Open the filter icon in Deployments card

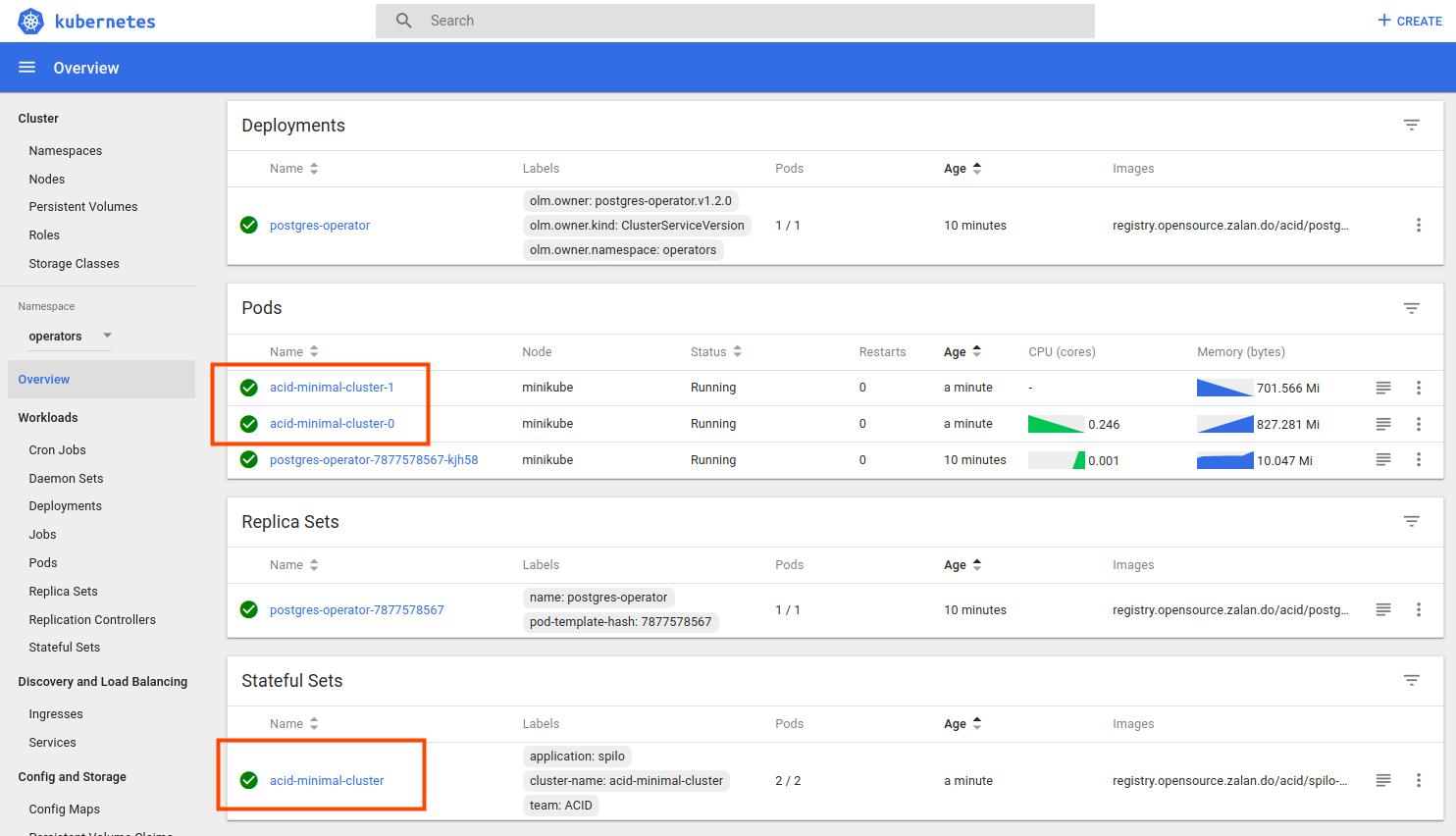click(x=1412, y=125)
